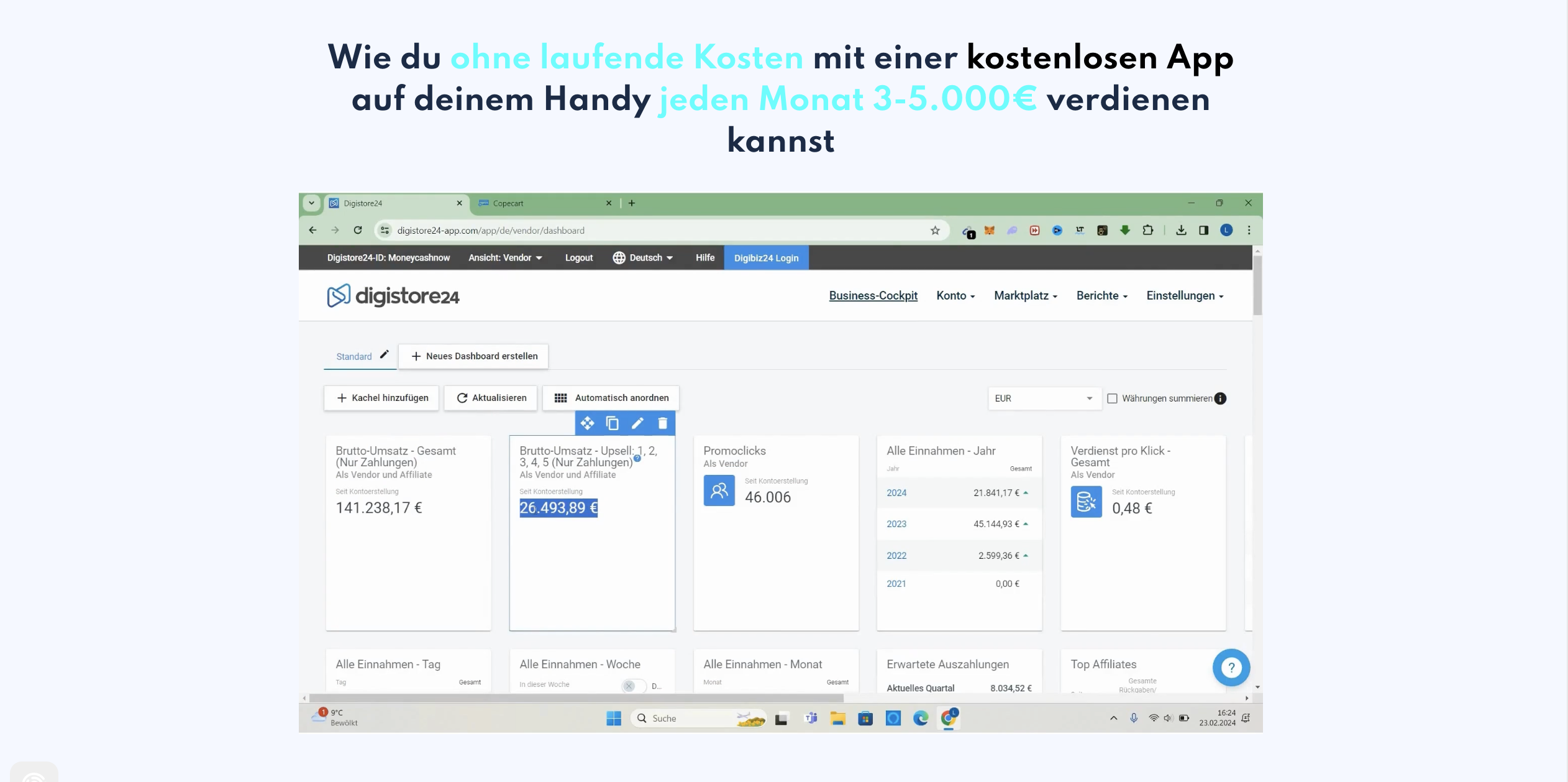Click the blue help question mark bubble

point(1231,668)
